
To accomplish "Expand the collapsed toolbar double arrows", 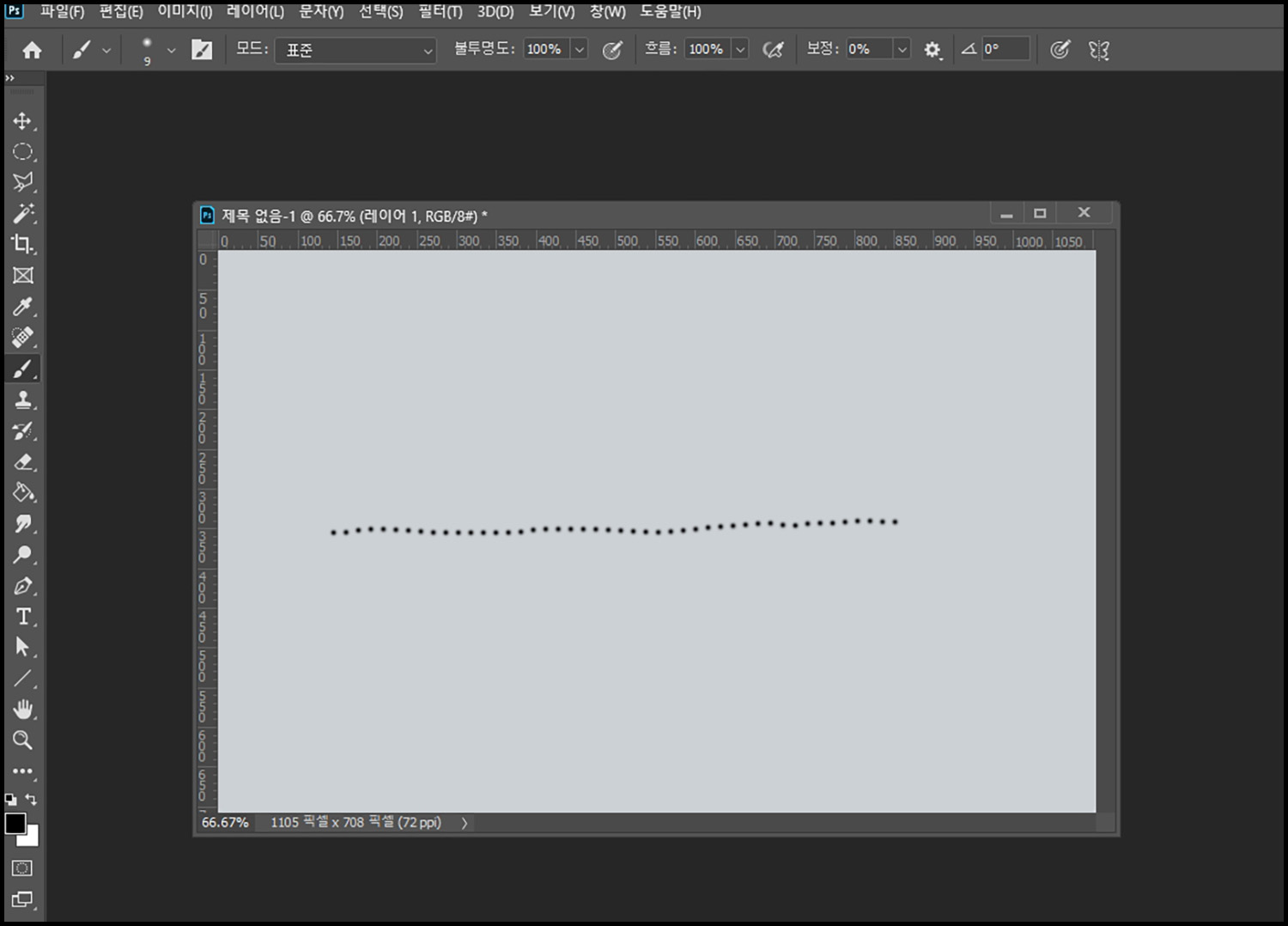I will [9, 78].
